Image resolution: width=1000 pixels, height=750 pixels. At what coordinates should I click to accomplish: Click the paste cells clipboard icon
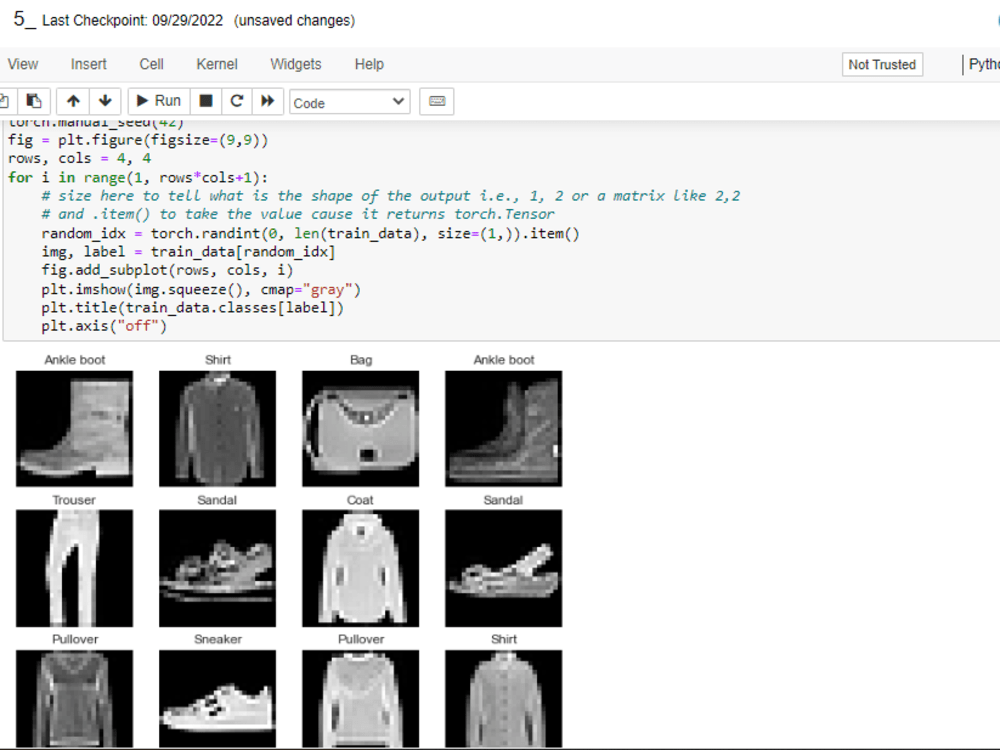coord(34,101)
